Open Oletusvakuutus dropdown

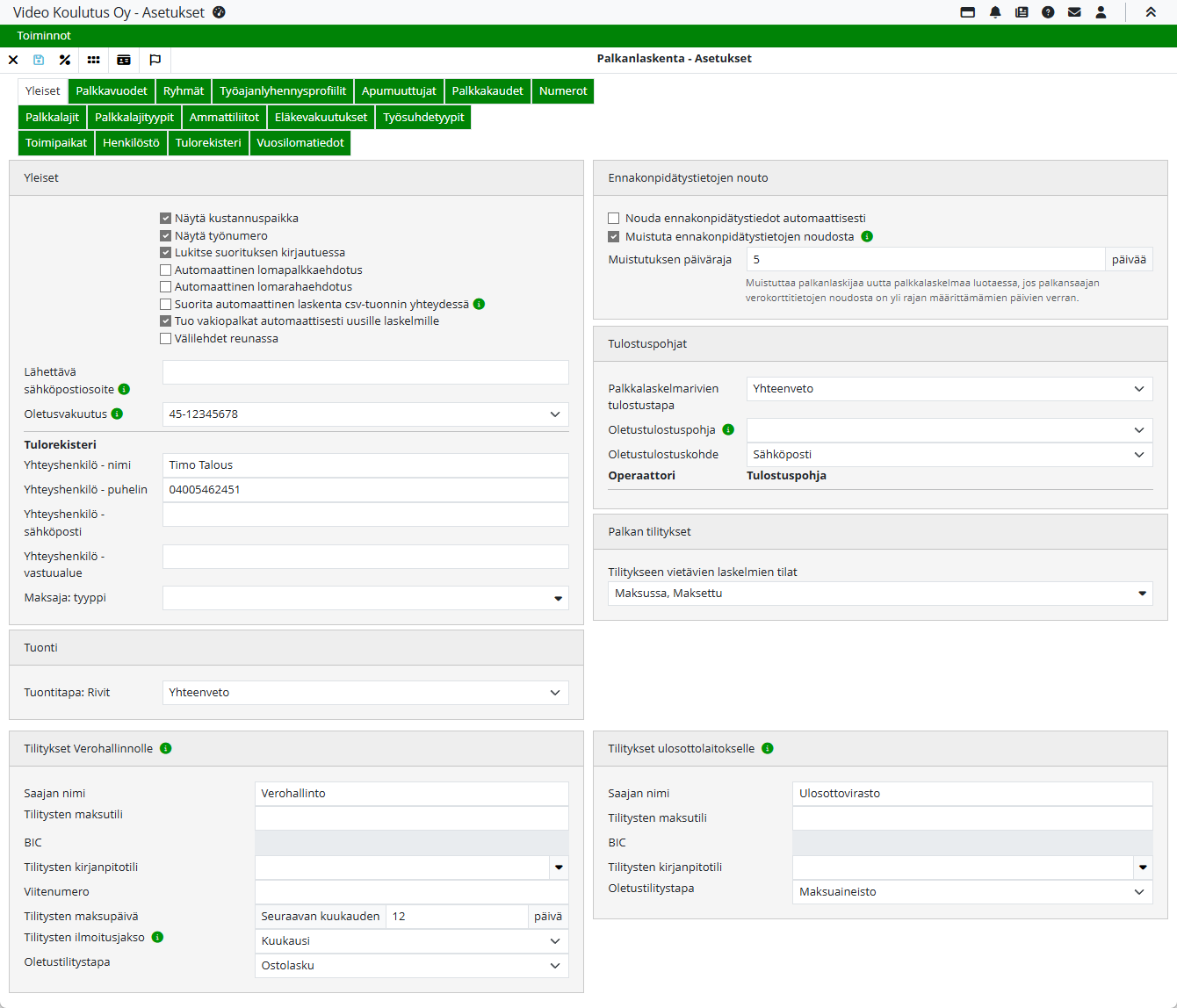[x=365, y=414]
